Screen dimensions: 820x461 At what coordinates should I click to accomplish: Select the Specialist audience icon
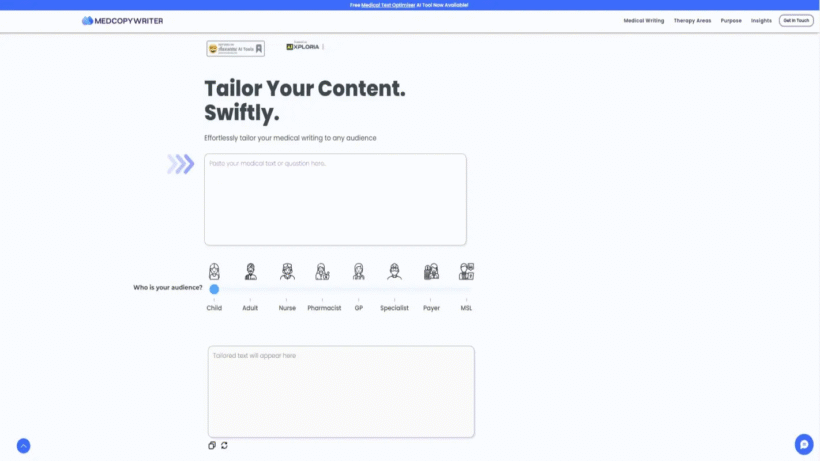[394, 271]
